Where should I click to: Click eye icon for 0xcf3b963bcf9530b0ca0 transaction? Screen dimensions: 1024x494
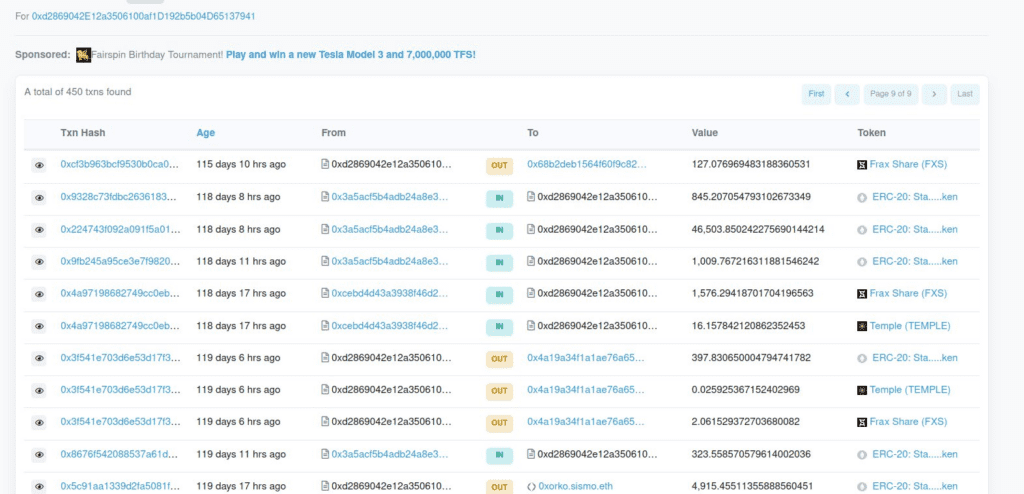click(39, 165)
